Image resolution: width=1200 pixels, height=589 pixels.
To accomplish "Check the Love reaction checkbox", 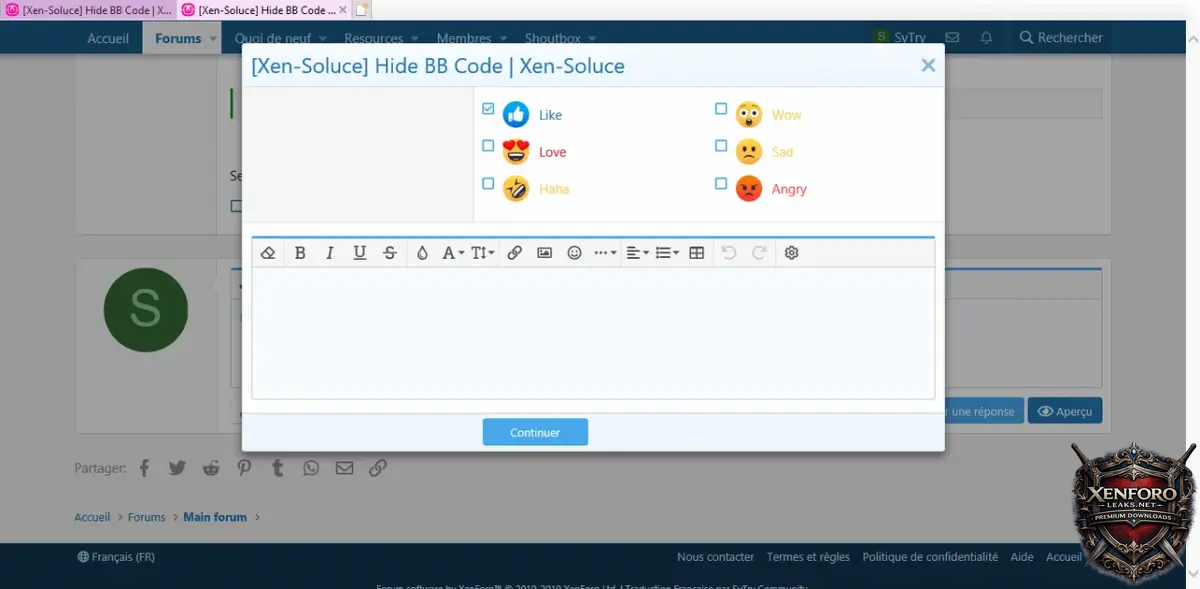I will tap(488, 146).
